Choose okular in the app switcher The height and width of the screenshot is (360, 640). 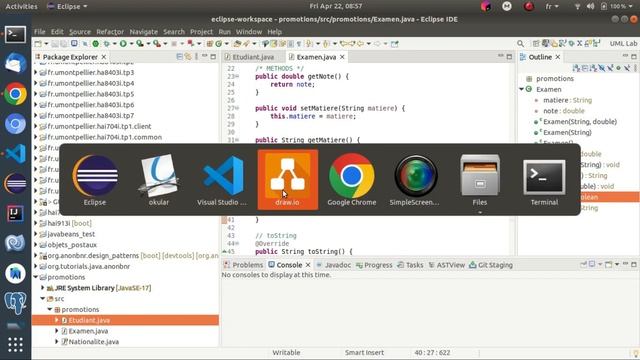click(x=159, y=180)
